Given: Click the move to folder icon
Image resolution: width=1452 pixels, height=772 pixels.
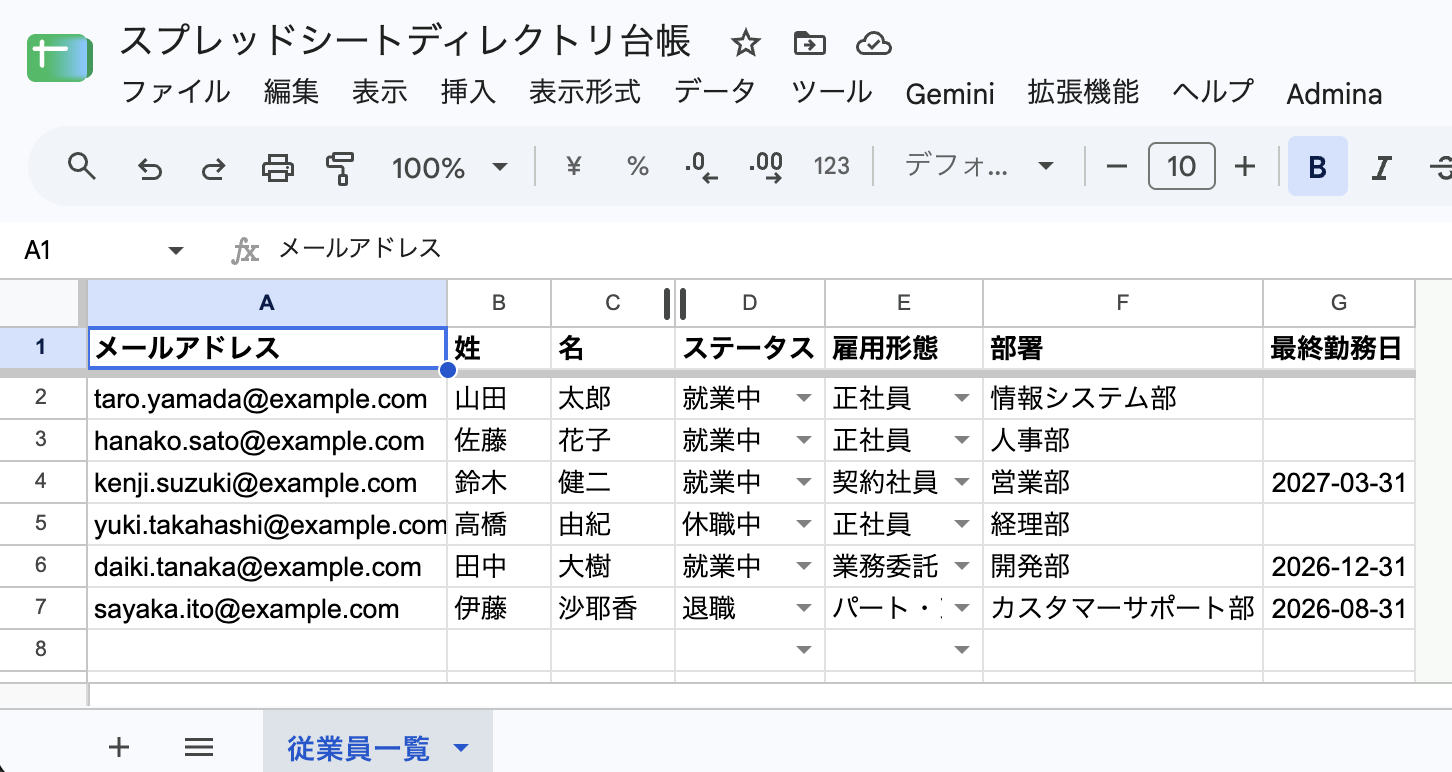Looking at the screenshot, I should (x=809, y=43).
